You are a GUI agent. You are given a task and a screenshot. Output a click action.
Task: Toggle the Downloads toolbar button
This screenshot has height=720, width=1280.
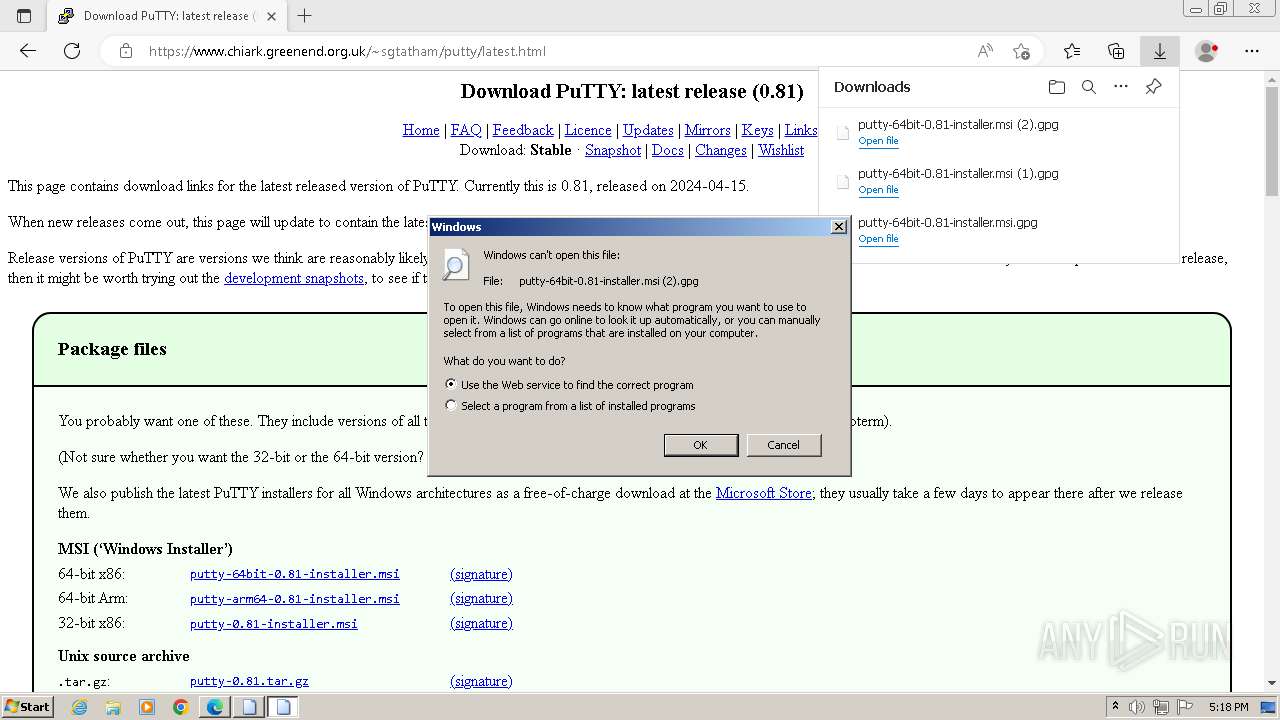pos(1160,51)
